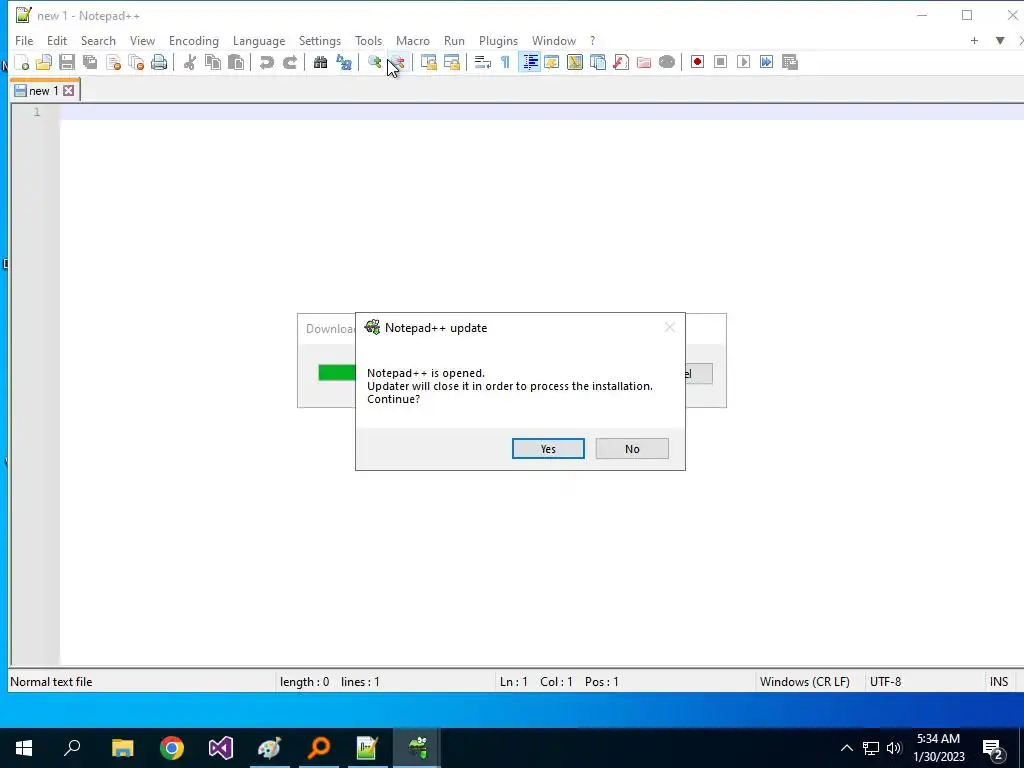Viewport: 1024px width, 768px height.
Task: Click the green download progress bar
Action: click(x=337, y=373)
